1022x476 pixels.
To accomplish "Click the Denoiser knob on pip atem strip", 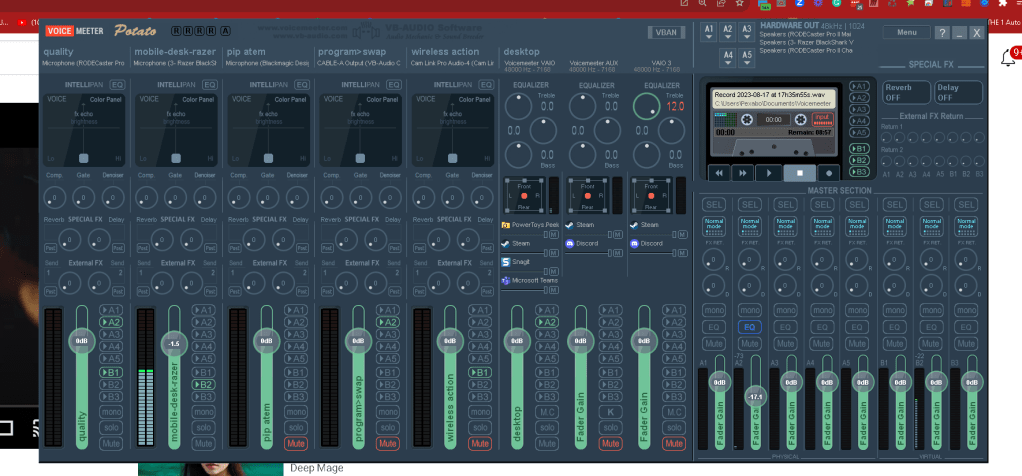I will [x=297, y=198].
